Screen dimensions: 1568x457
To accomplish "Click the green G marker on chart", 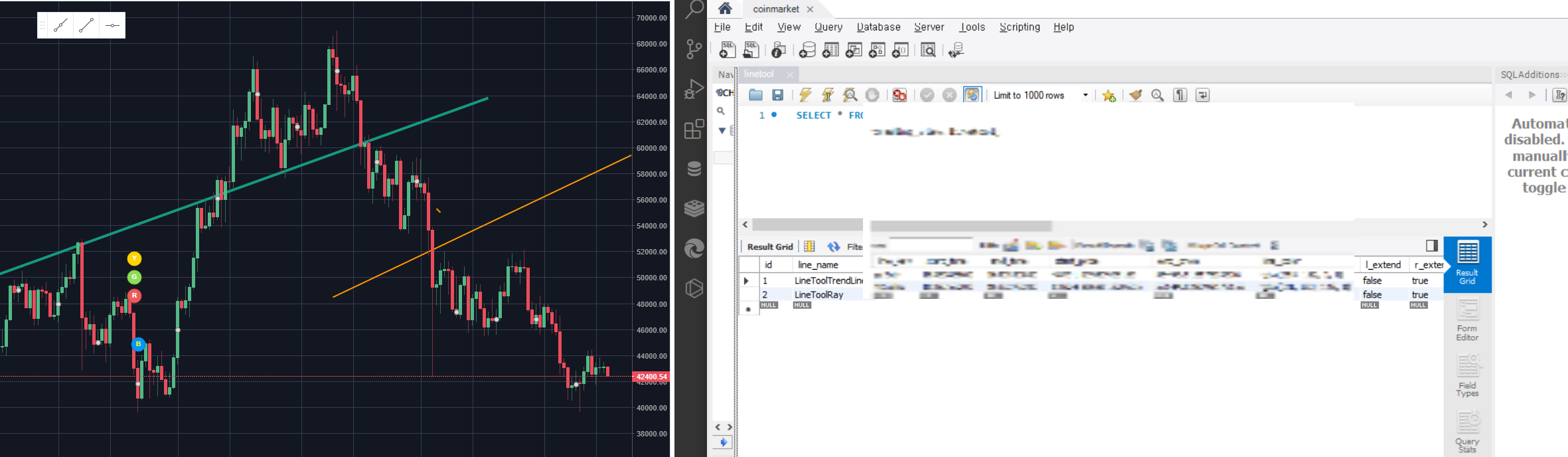I will click(x=134, y=277).
